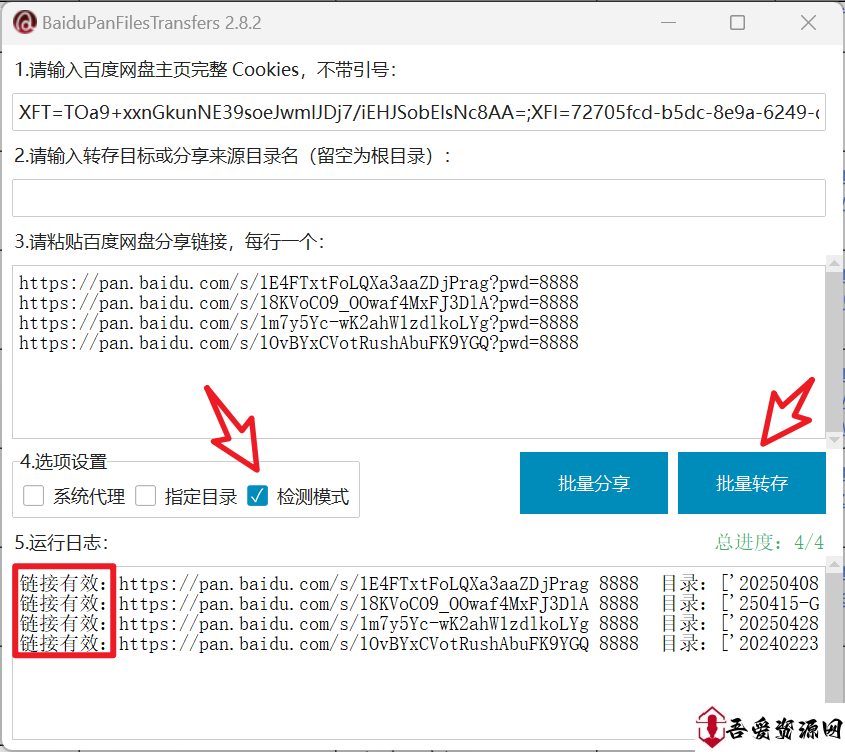Click the 批量分享 button
This screenshot has width=845, height=752.
[594, 483]
